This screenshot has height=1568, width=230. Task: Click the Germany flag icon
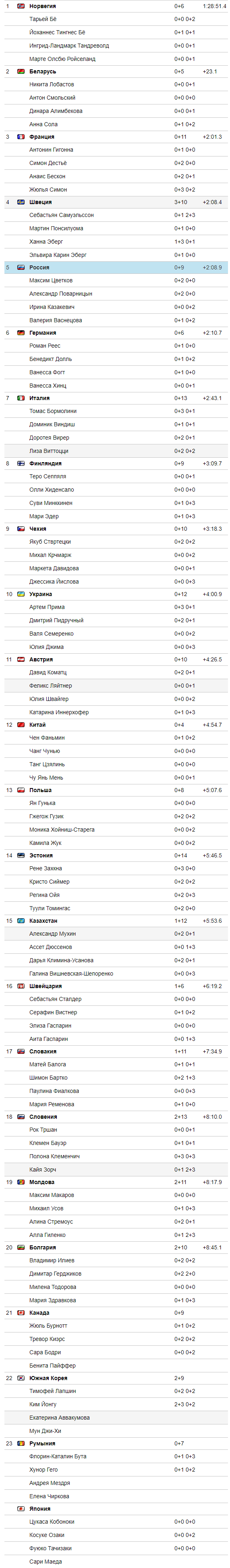point(21,333)
